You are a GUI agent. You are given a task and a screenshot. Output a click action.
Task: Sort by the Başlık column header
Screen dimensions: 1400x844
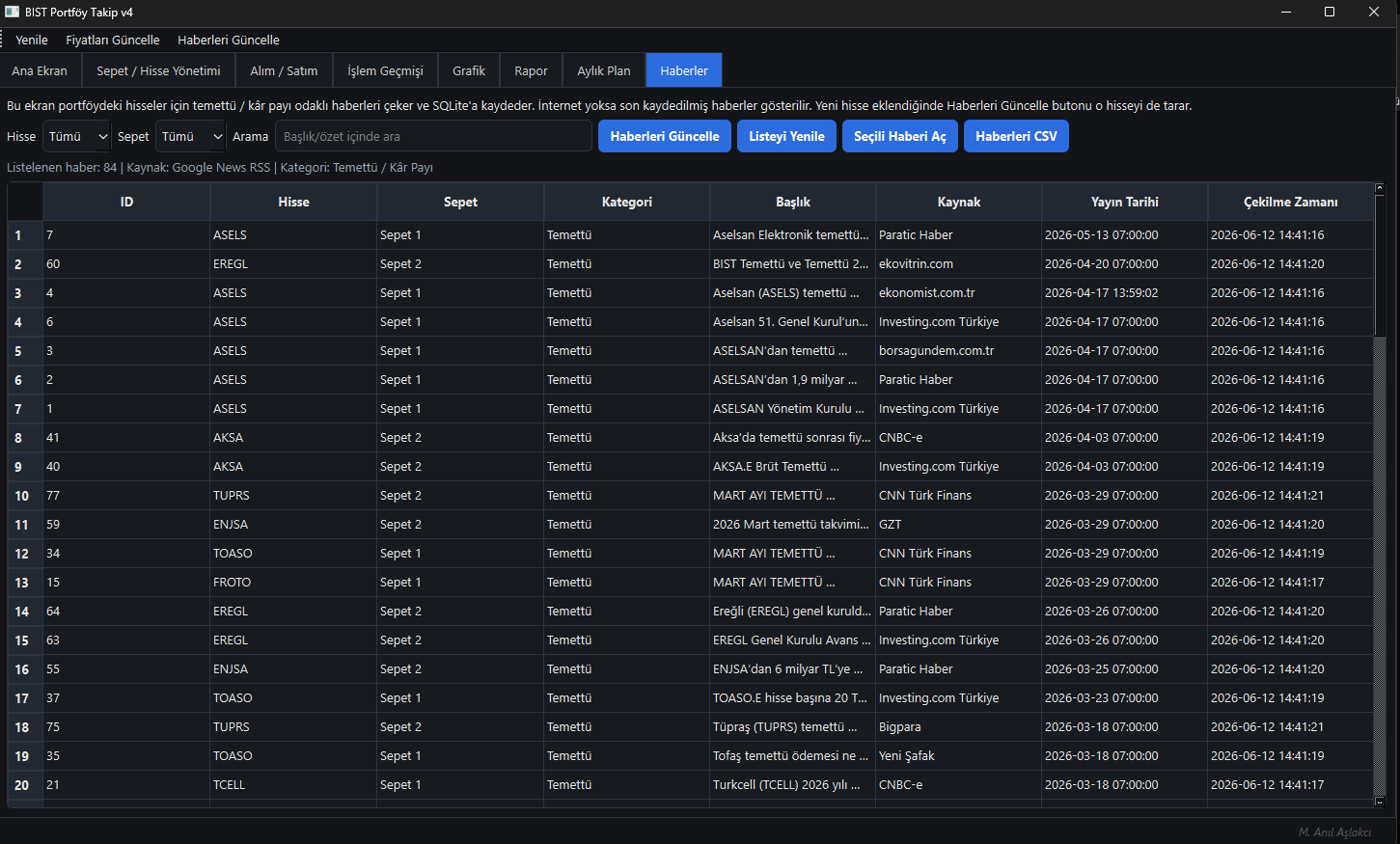[793, 202]
